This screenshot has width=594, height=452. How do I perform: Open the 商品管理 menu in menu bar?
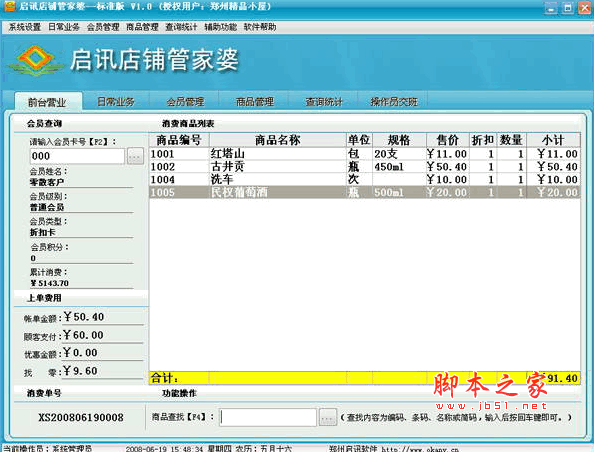tap(142, 27)
